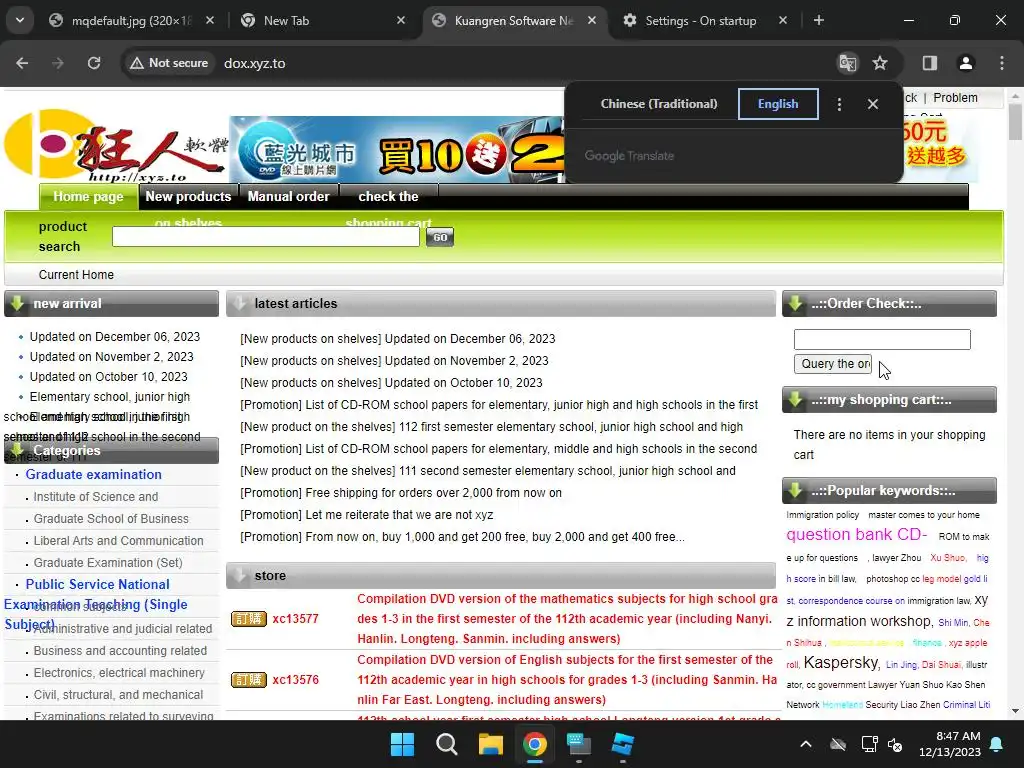Close the Settings - On startup tab

782,20
